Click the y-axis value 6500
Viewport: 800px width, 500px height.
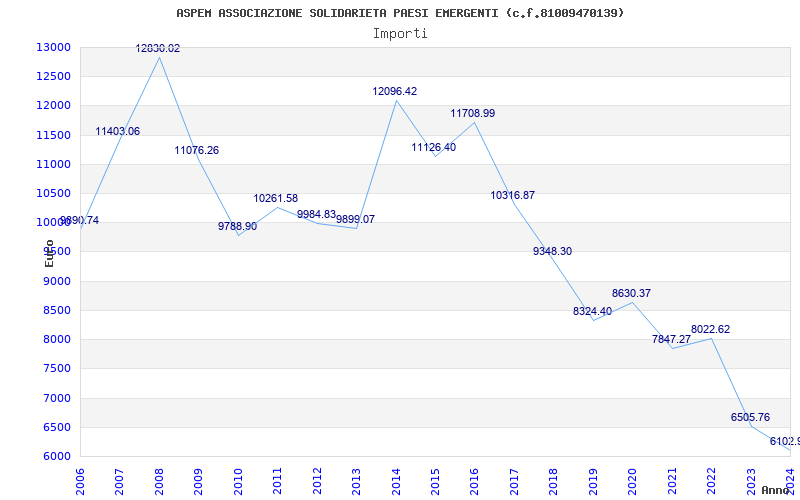(x=56, y=427)
